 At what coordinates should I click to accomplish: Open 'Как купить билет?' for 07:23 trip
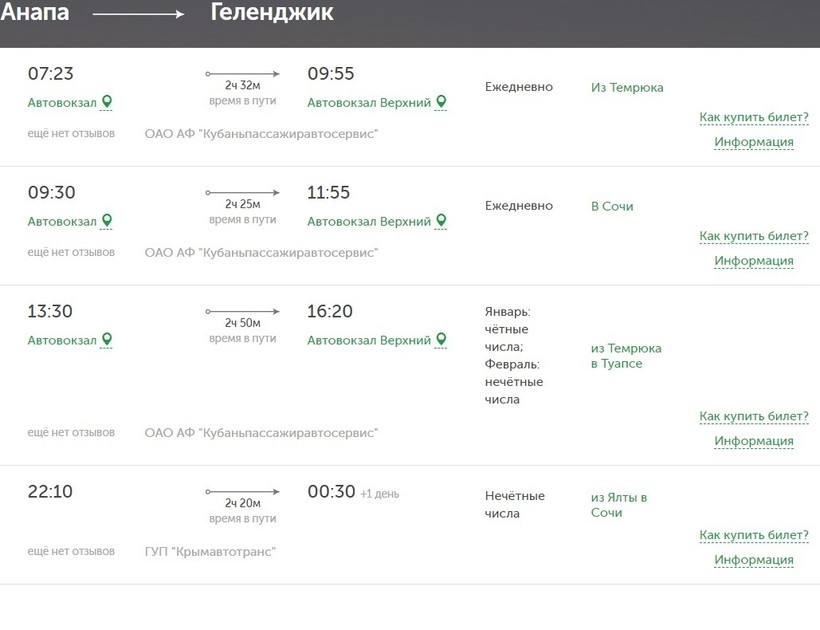(754, 118)
